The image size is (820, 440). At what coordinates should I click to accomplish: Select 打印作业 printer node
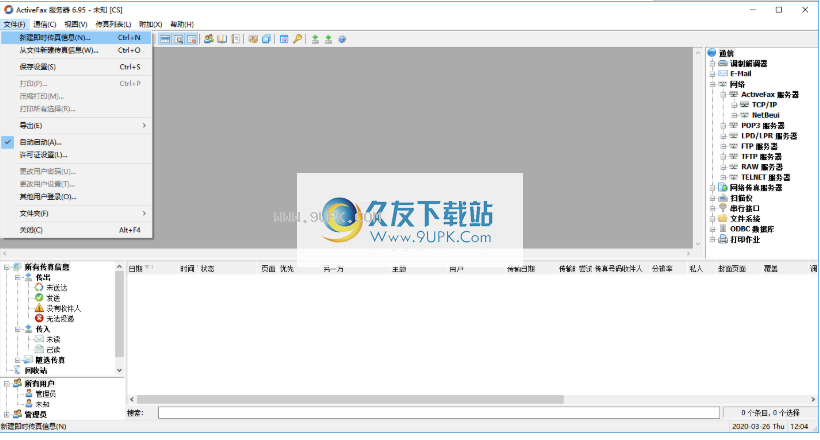(x=745, y=240)
